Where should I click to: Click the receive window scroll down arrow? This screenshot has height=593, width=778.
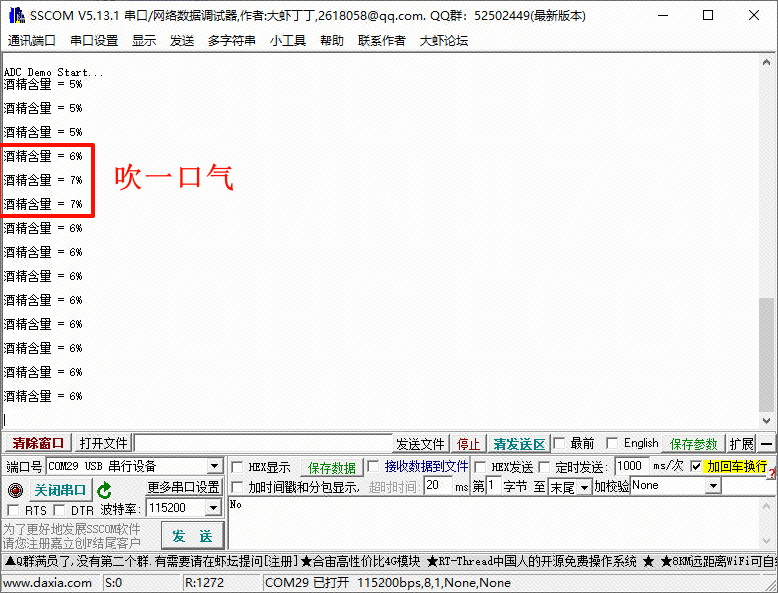pos(766,420)
